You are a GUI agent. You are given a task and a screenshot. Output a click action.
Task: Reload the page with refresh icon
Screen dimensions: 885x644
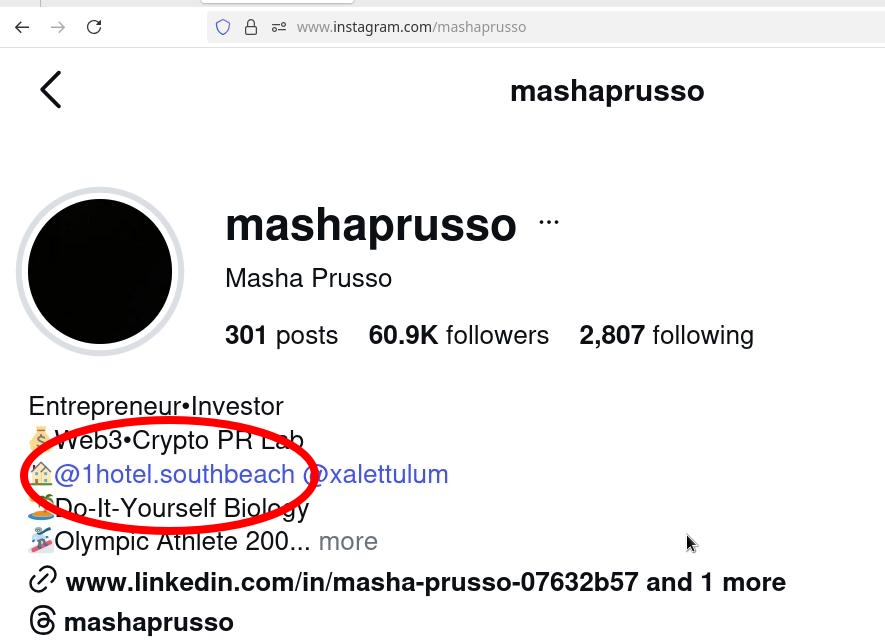coord(94,27)
